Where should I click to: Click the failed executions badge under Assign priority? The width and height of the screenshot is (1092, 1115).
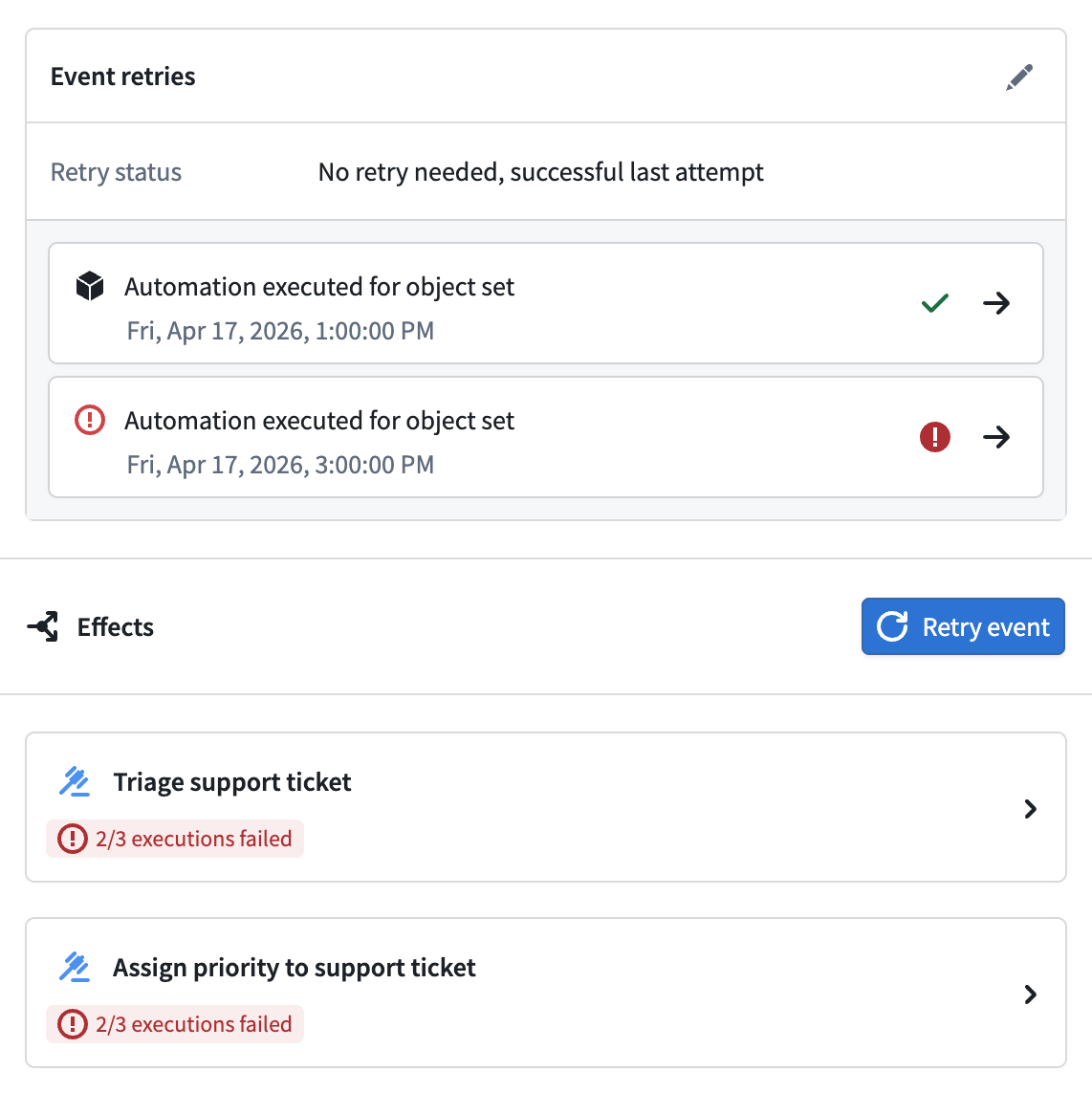(175, 1024)
